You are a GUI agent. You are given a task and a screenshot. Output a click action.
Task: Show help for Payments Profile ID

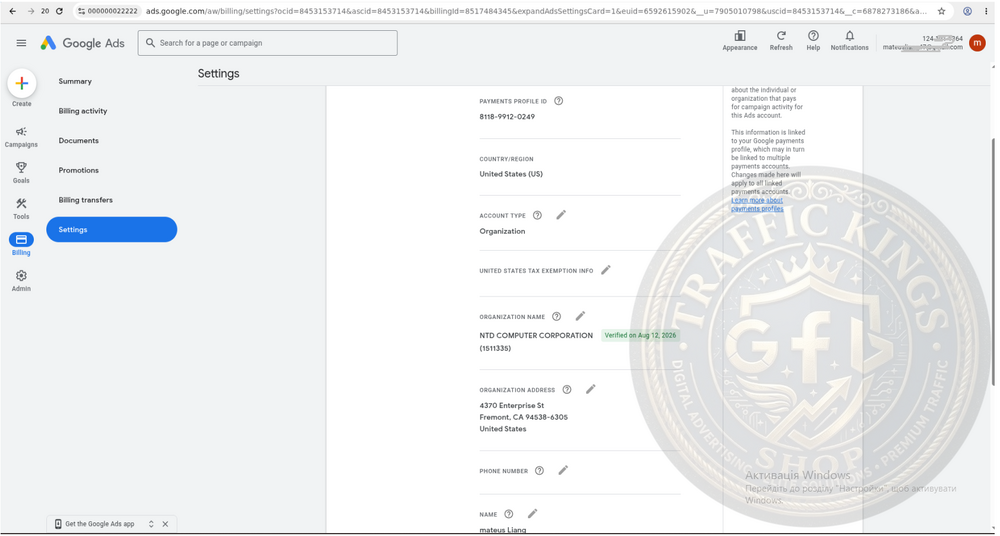559,101
